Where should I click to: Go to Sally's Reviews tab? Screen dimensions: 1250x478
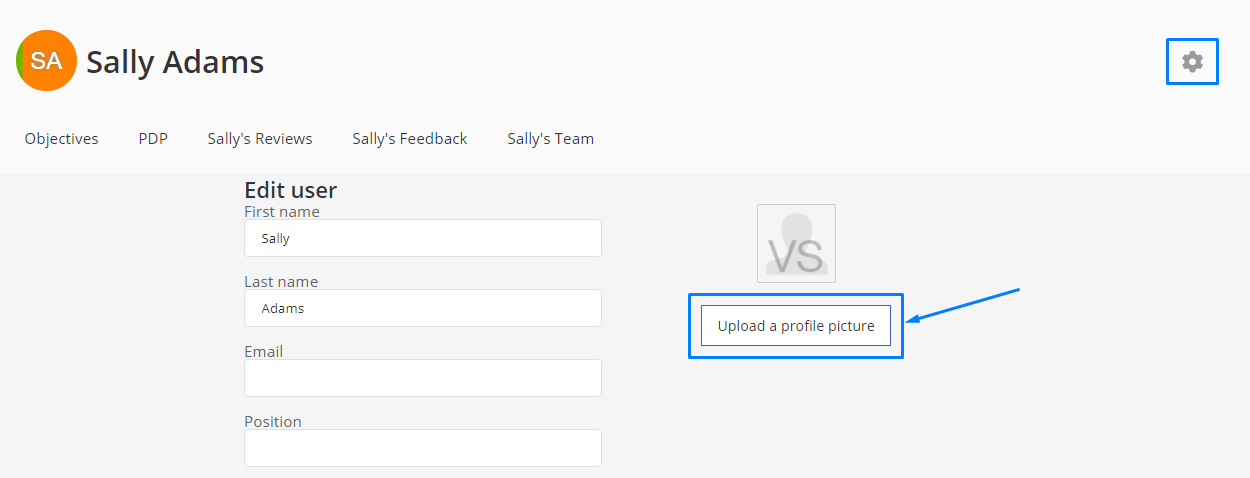(260, 139)
